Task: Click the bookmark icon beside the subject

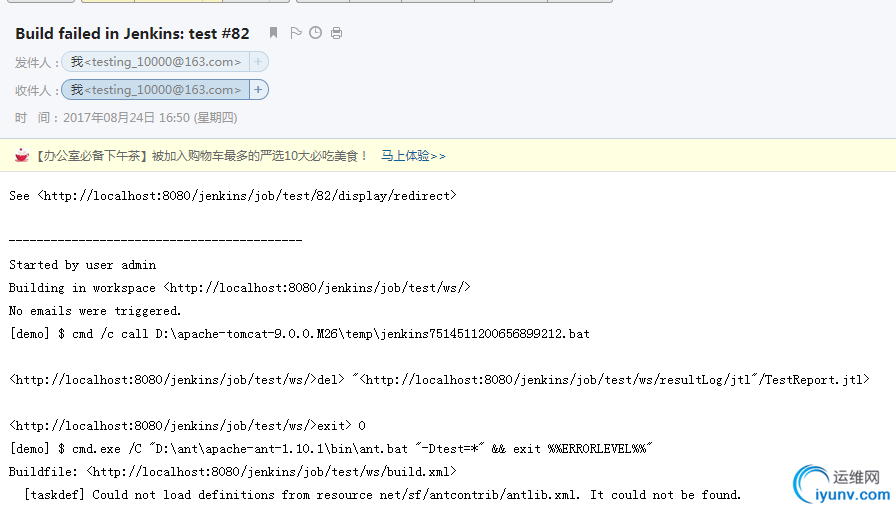Action: (x=273, y=33)
